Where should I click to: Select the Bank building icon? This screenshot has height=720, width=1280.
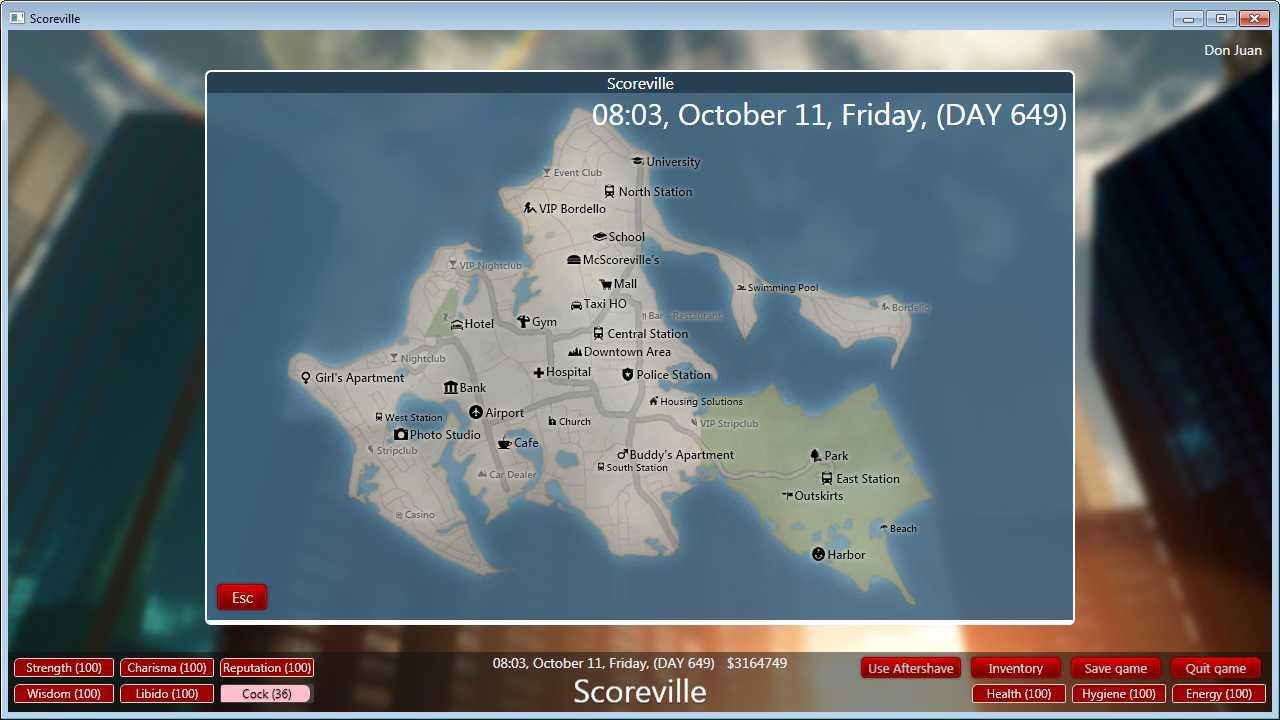[x=450, y=388]
